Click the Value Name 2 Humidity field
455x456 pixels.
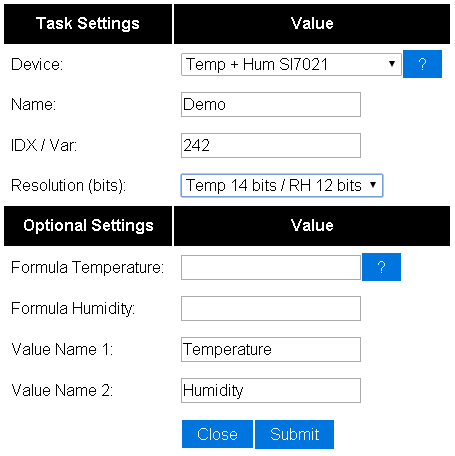point(271,390)
